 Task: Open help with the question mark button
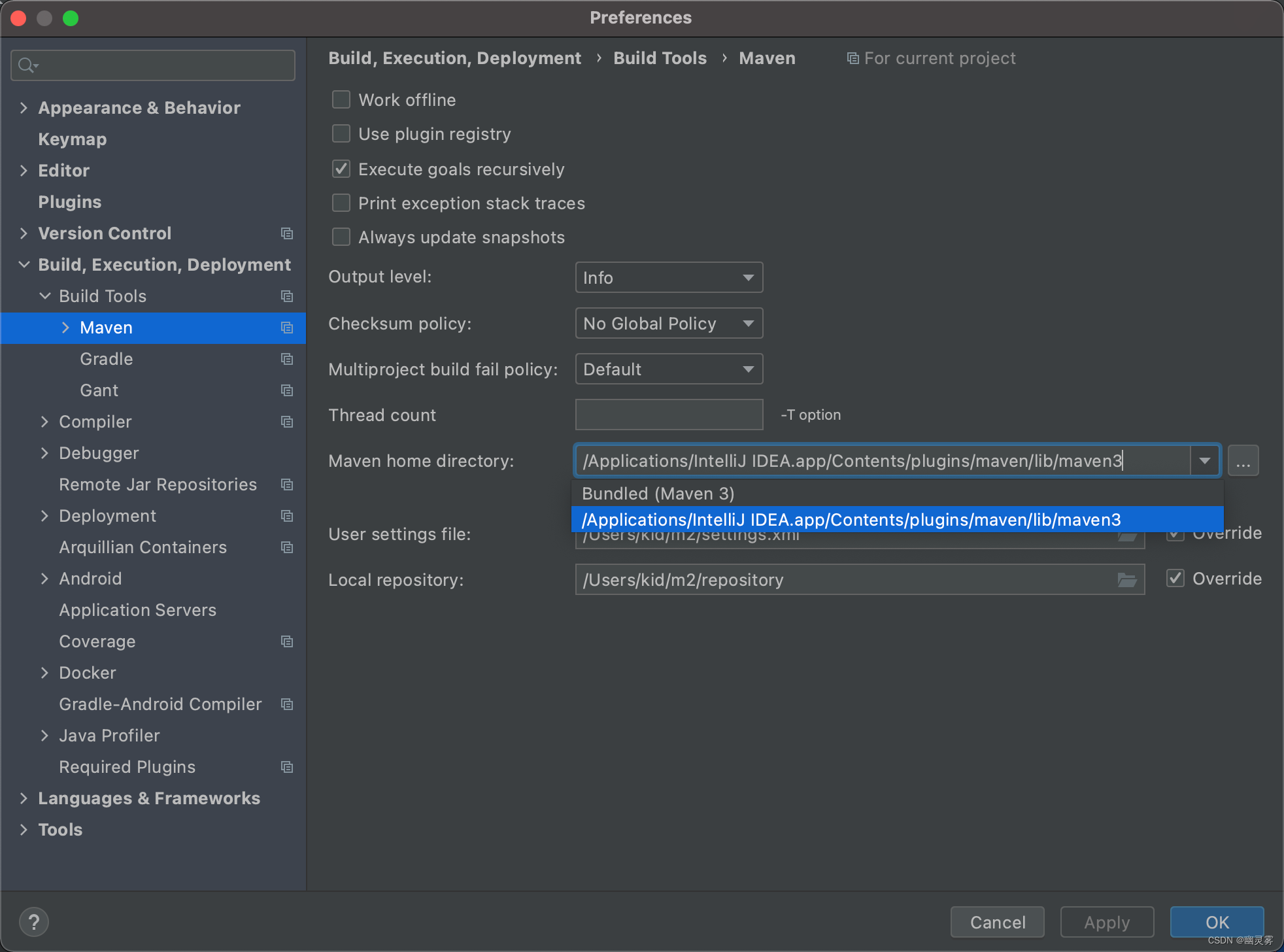coord(34,923)
